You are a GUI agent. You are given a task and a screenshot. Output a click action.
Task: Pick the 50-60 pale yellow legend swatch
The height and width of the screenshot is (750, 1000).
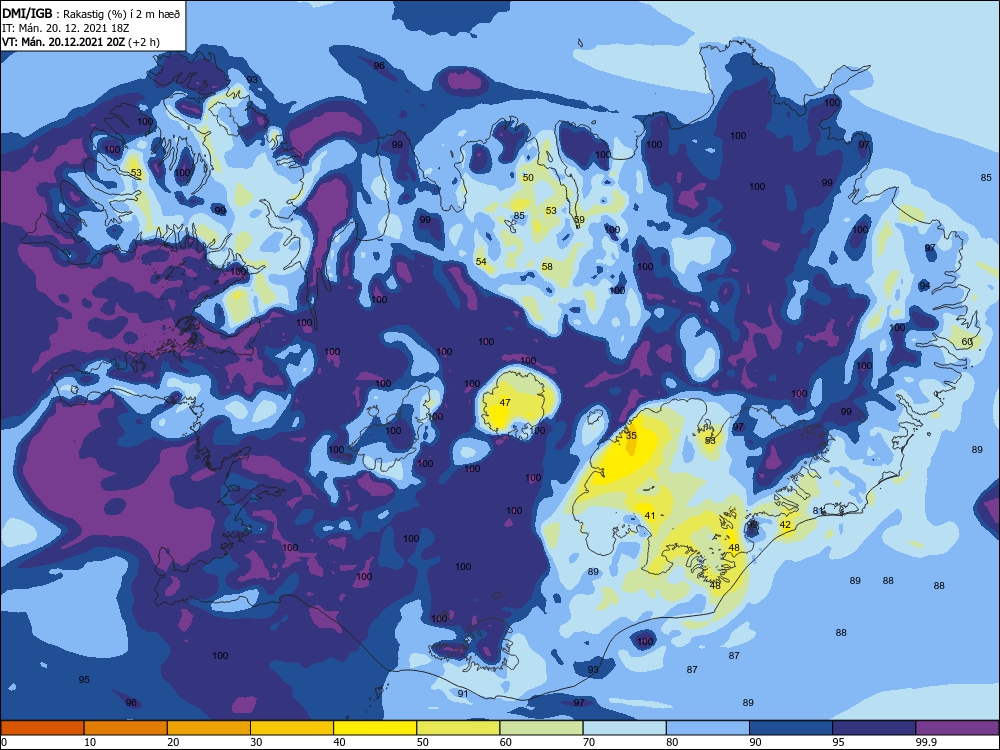coord(458,728)
